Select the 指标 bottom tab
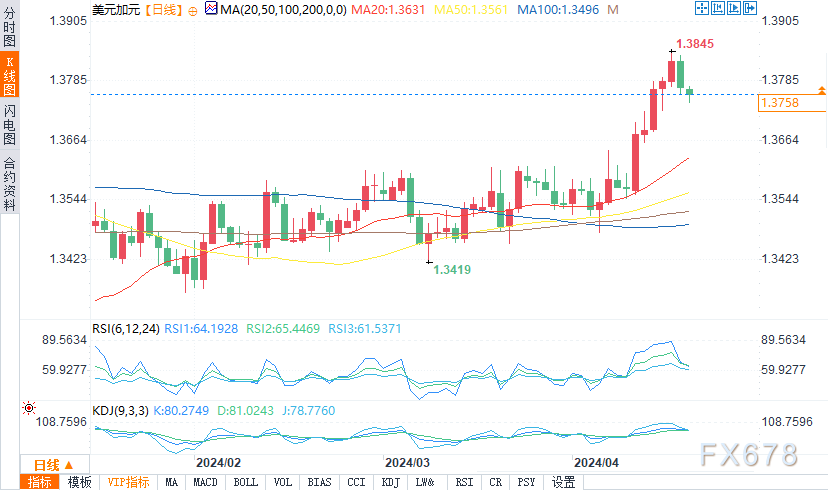 click(x=40, y=482)
